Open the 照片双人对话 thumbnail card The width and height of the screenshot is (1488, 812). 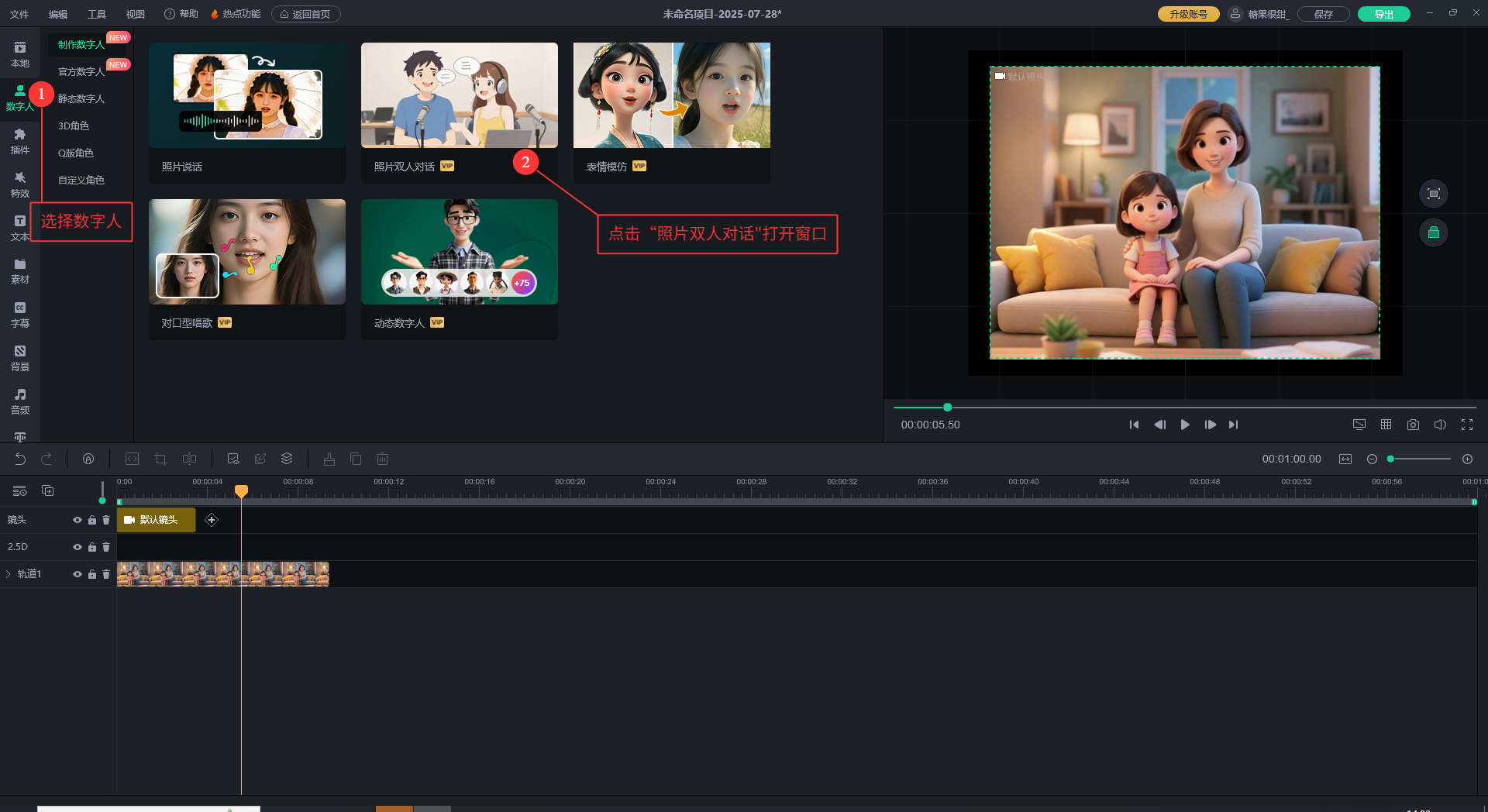tap(459, 95)
